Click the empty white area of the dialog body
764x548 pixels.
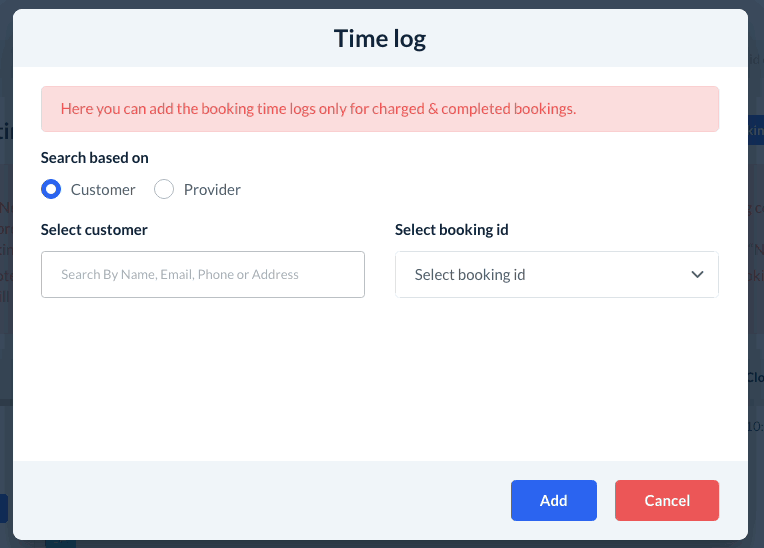click(x=380, y=380)
